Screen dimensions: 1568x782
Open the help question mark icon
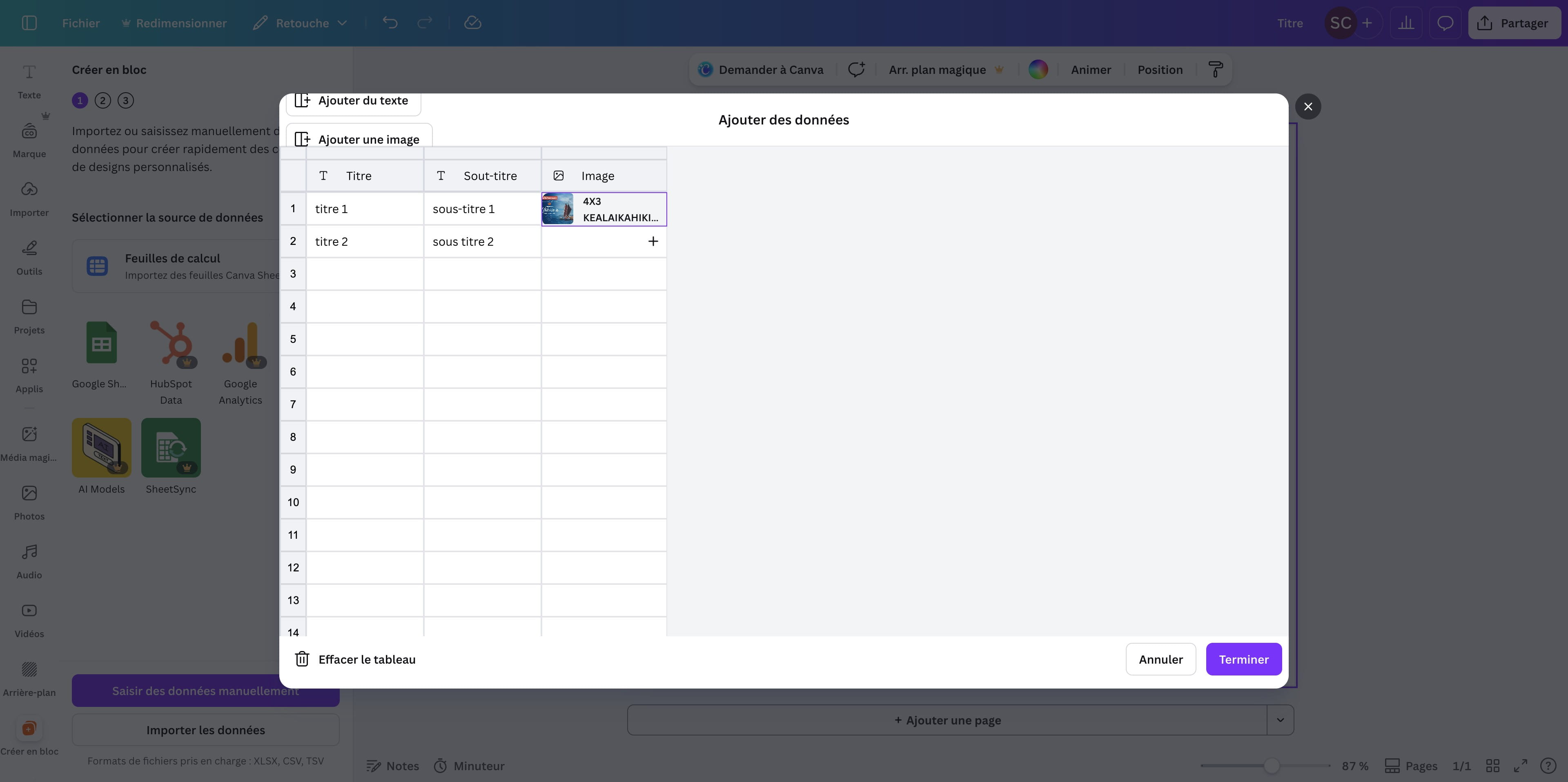pos(1548,766)
